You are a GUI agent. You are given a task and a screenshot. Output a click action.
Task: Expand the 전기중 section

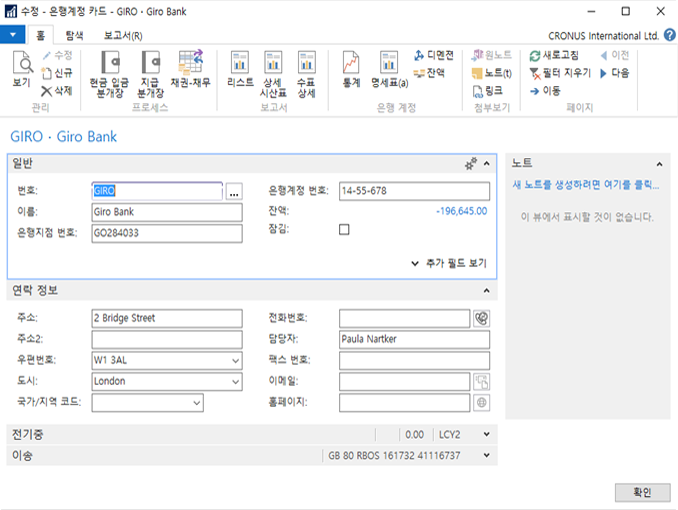tap(486, 434)
